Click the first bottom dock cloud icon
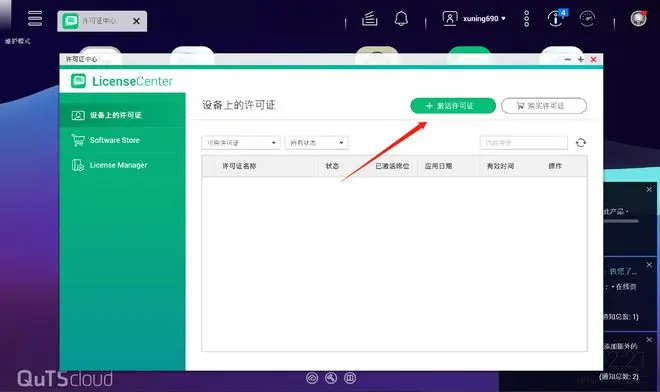Image resolution: width=660 pixels, height=392 pixels. (x=312, y=378)
